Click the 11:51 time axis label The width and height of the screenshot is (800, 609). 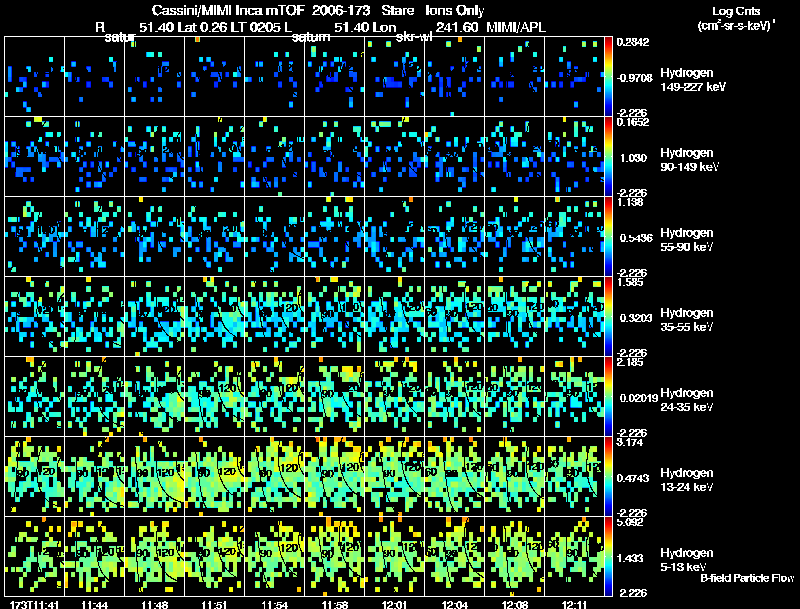pos(214,604)
